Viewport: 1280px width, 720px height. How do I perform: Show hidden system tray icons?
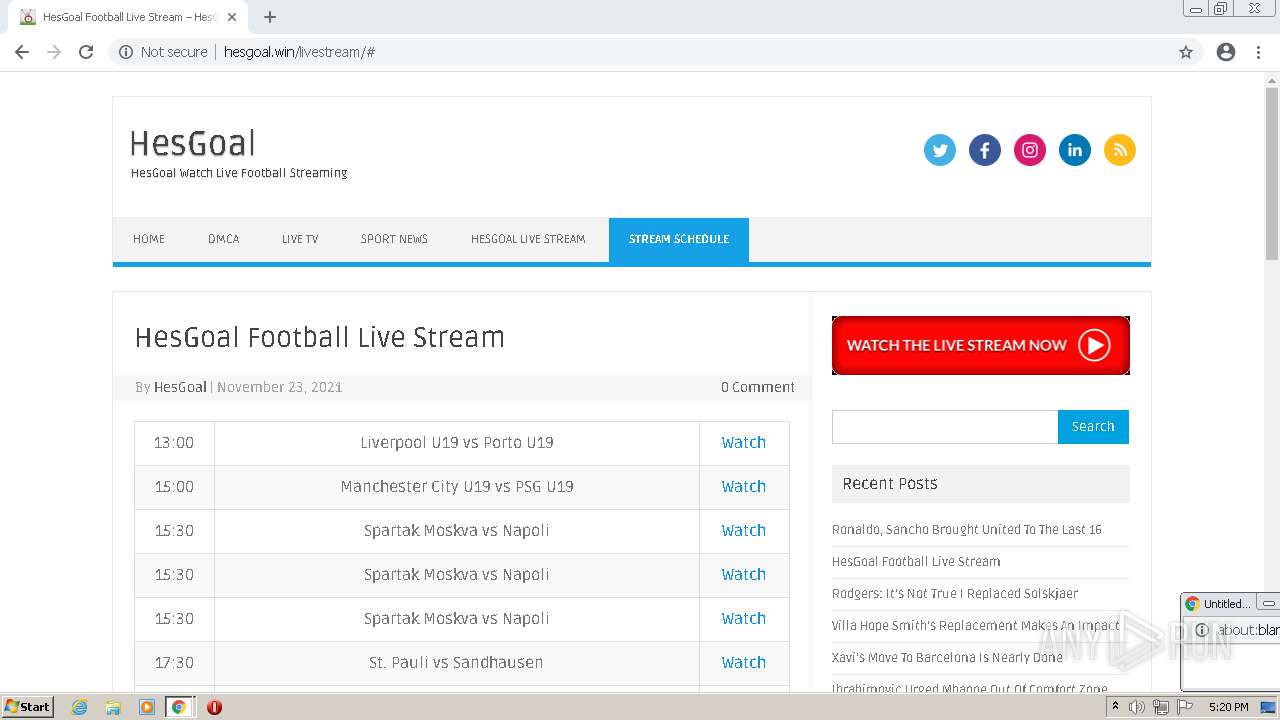tap(1115, 707)
